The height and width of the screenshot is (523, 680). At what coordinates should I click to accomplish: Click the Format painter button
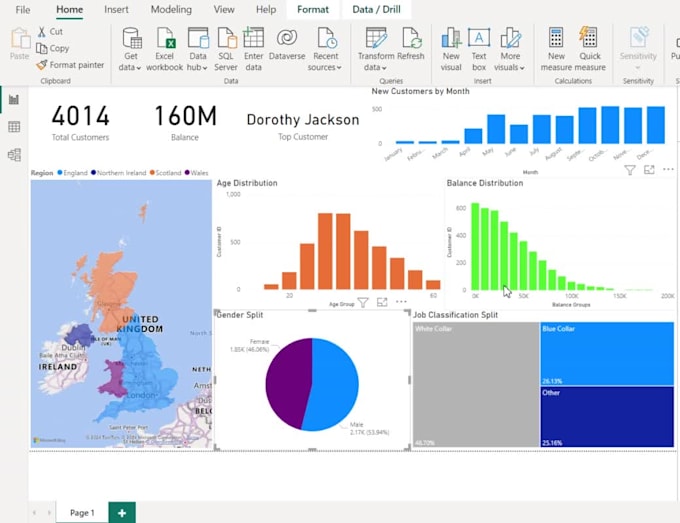tap(69, 65)
